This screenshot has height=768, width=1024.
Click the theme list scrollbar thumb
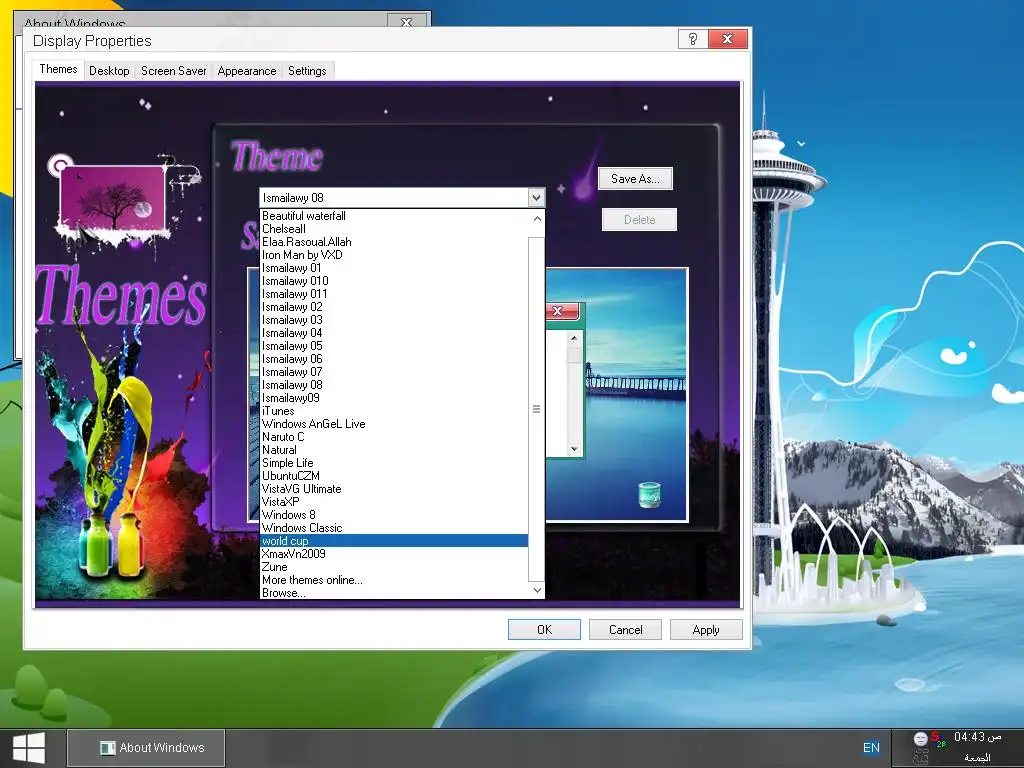coord(536,409)
